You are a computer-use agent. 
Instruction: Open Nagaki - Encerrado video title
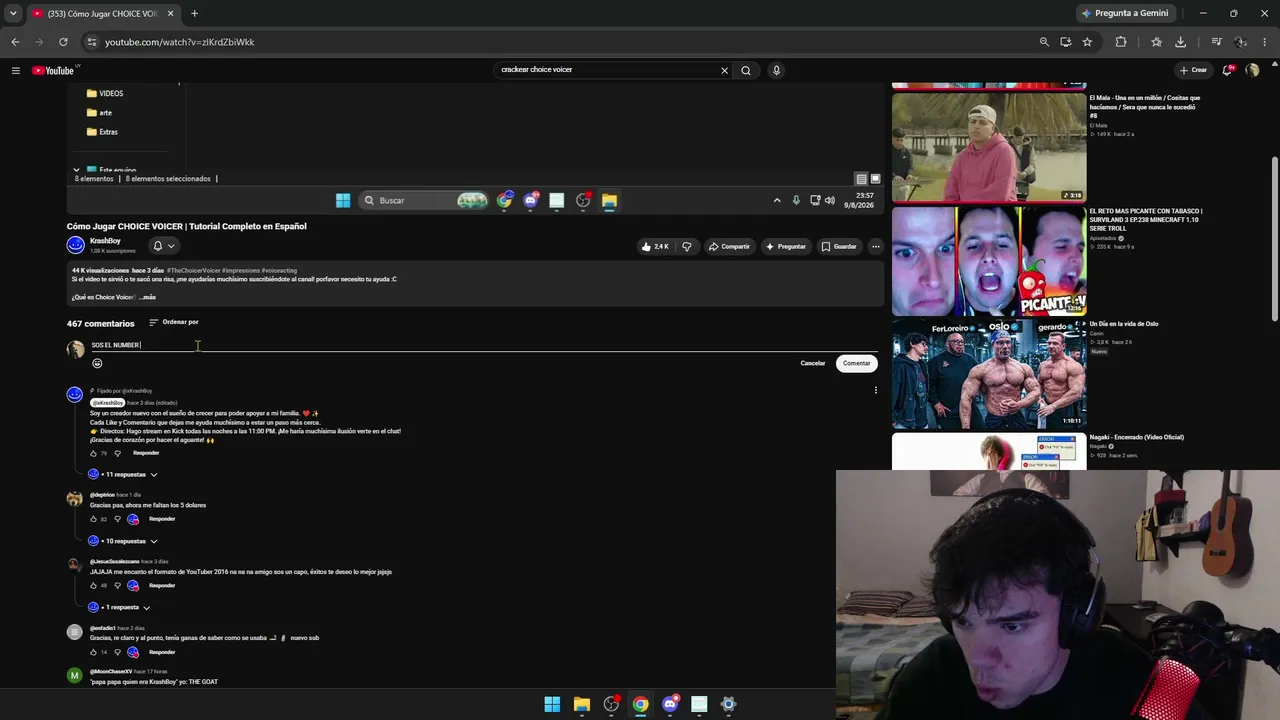coord(1136,437)
